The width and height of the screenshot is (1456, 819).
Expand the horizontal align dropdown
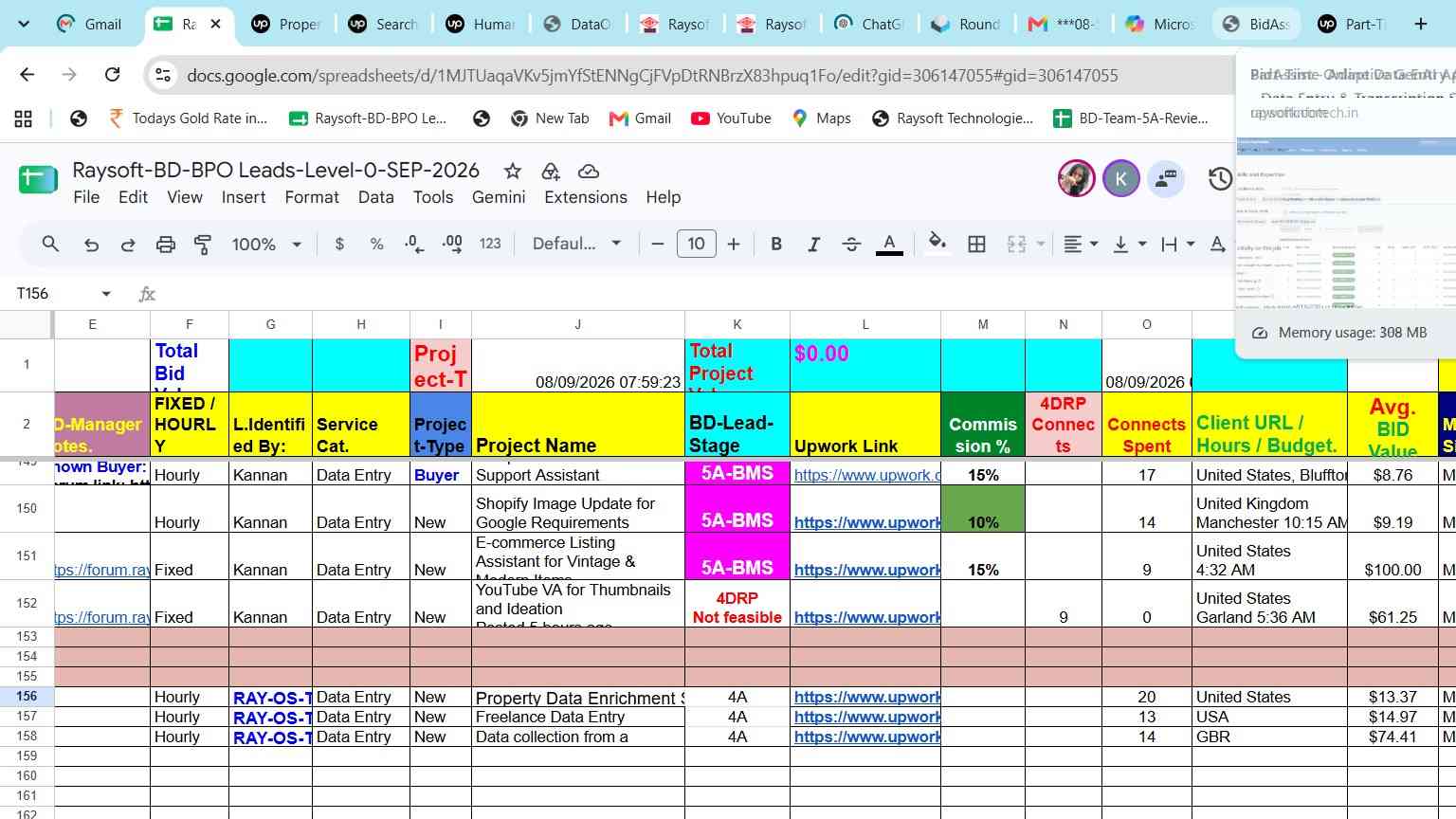click(x=1081, y=245)
